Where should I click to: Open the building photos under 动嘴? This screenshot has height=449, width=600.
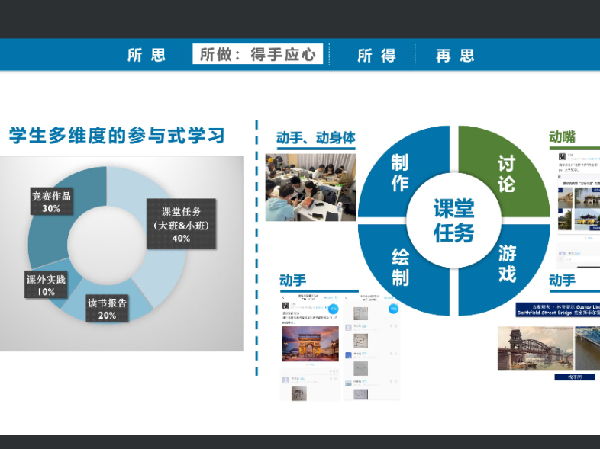(574, 205)
